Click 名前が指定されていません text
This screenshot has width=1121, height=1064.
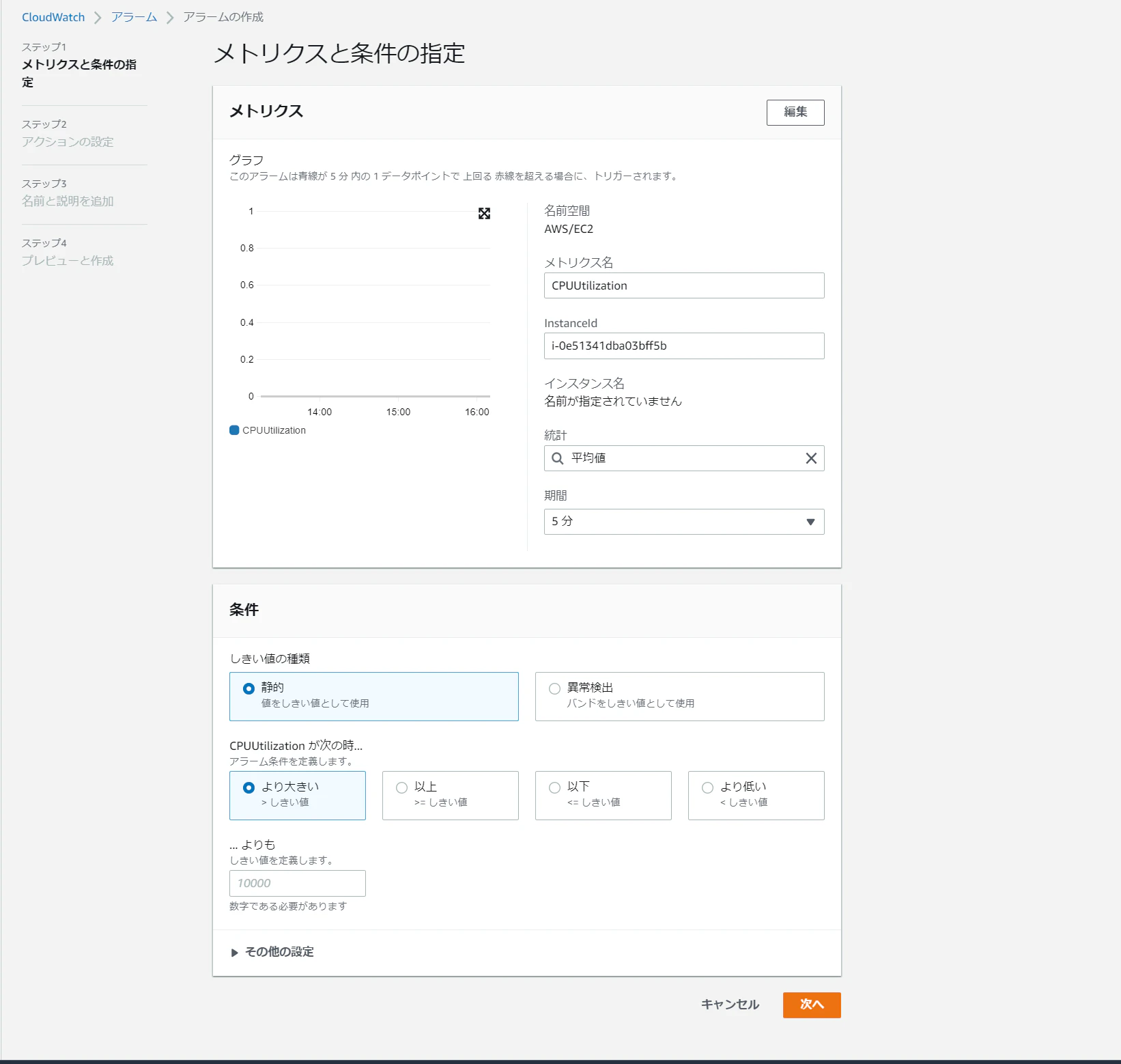click(x=613, y=401)
